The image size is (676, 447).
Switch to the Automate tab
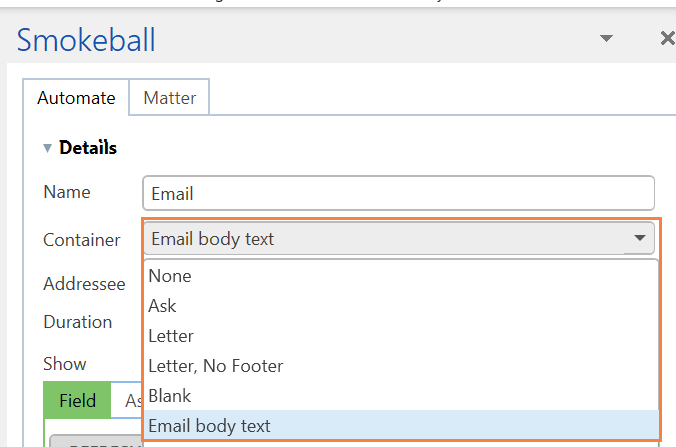click(76, 98)
